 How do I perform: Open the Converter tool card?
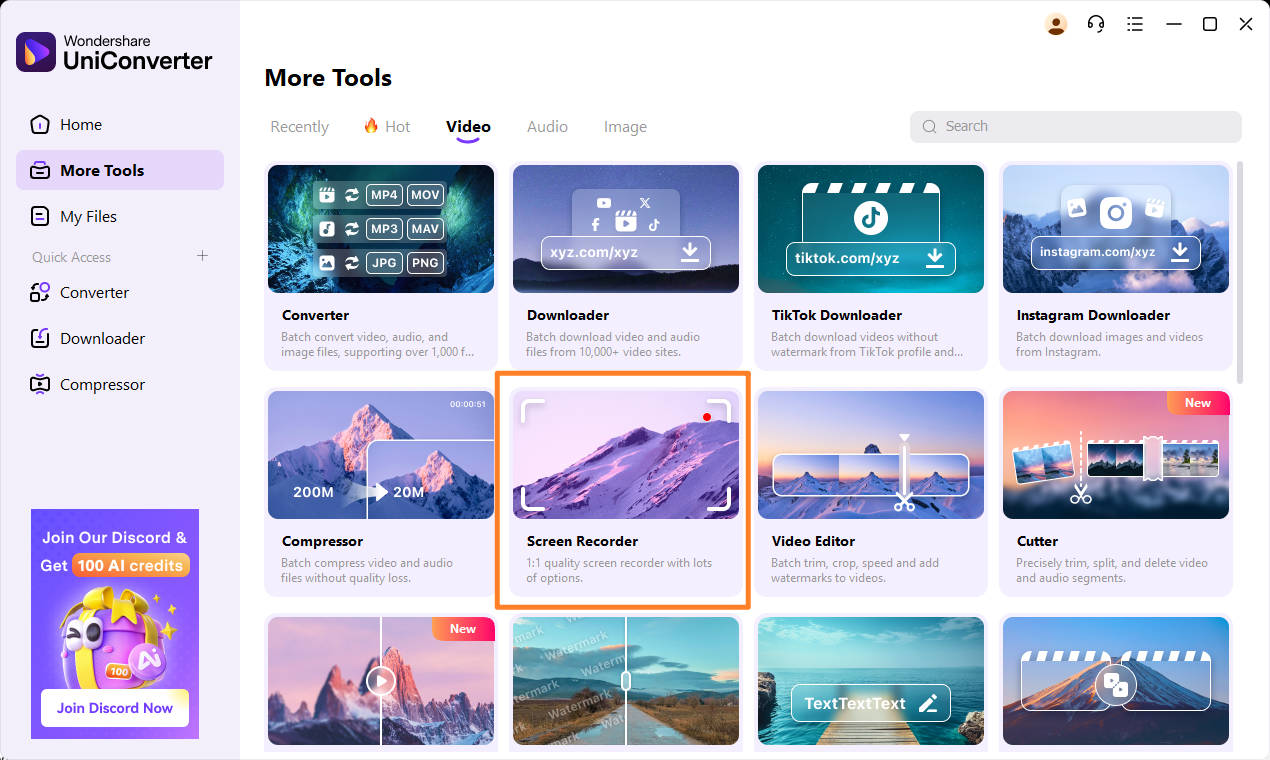380,266
